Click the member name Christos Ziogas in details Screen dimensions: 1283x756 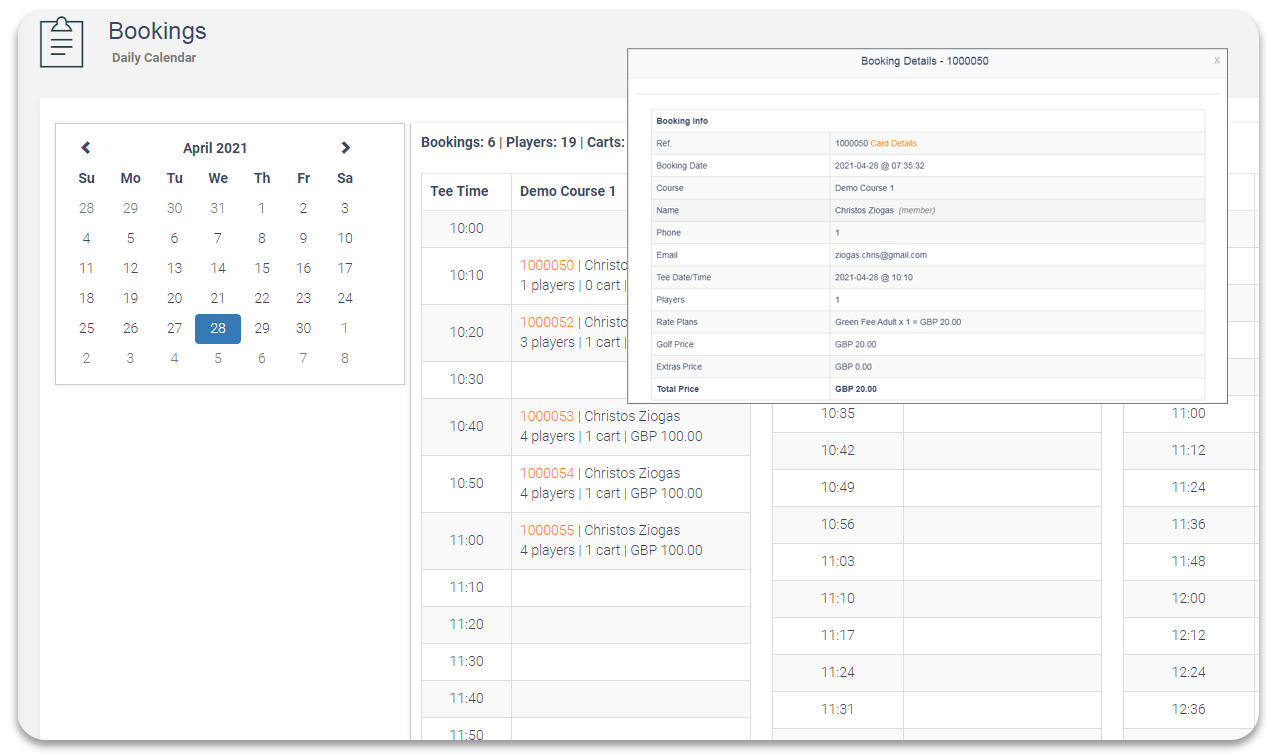tap(864, 210)
